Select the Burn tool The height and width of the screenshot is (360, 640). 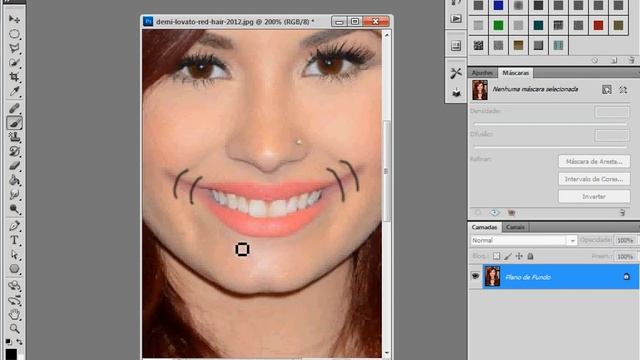coord(14,209)
